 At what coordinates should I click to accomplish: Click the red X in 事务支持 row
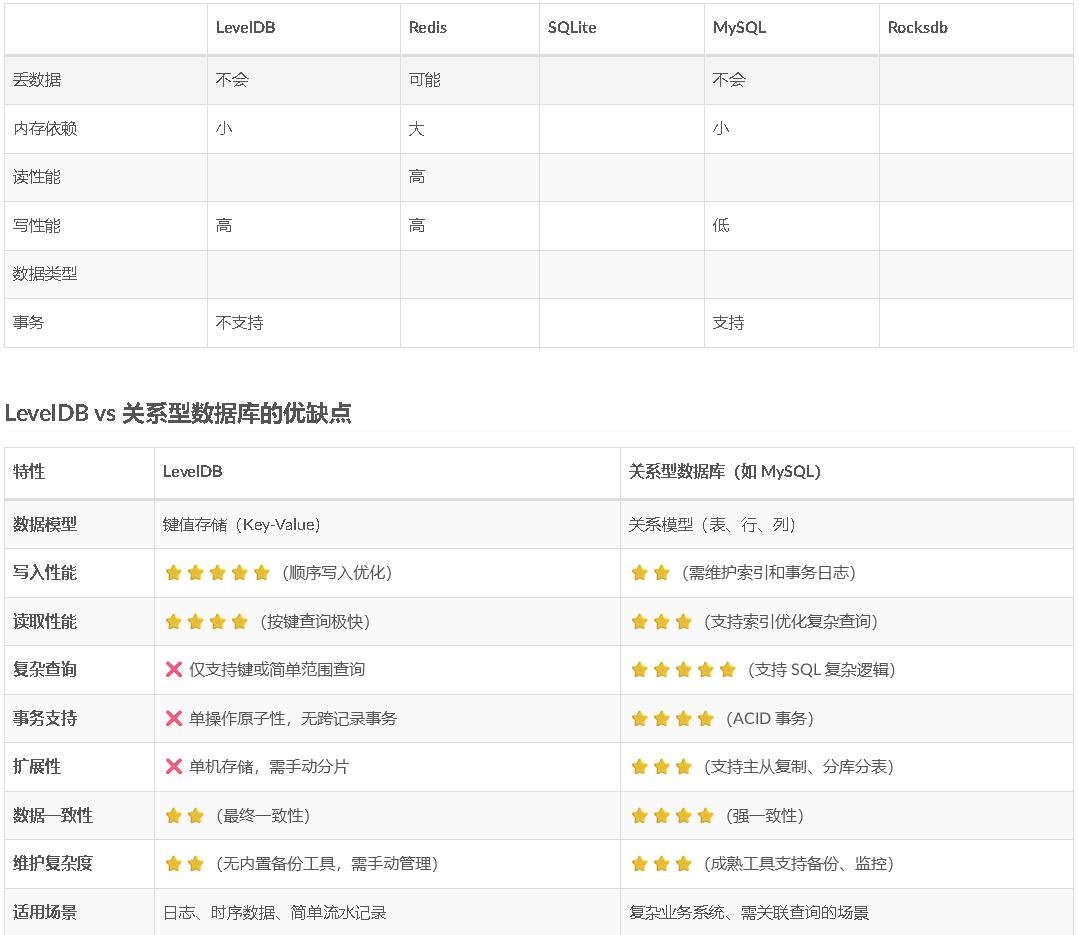click(173, 718)
